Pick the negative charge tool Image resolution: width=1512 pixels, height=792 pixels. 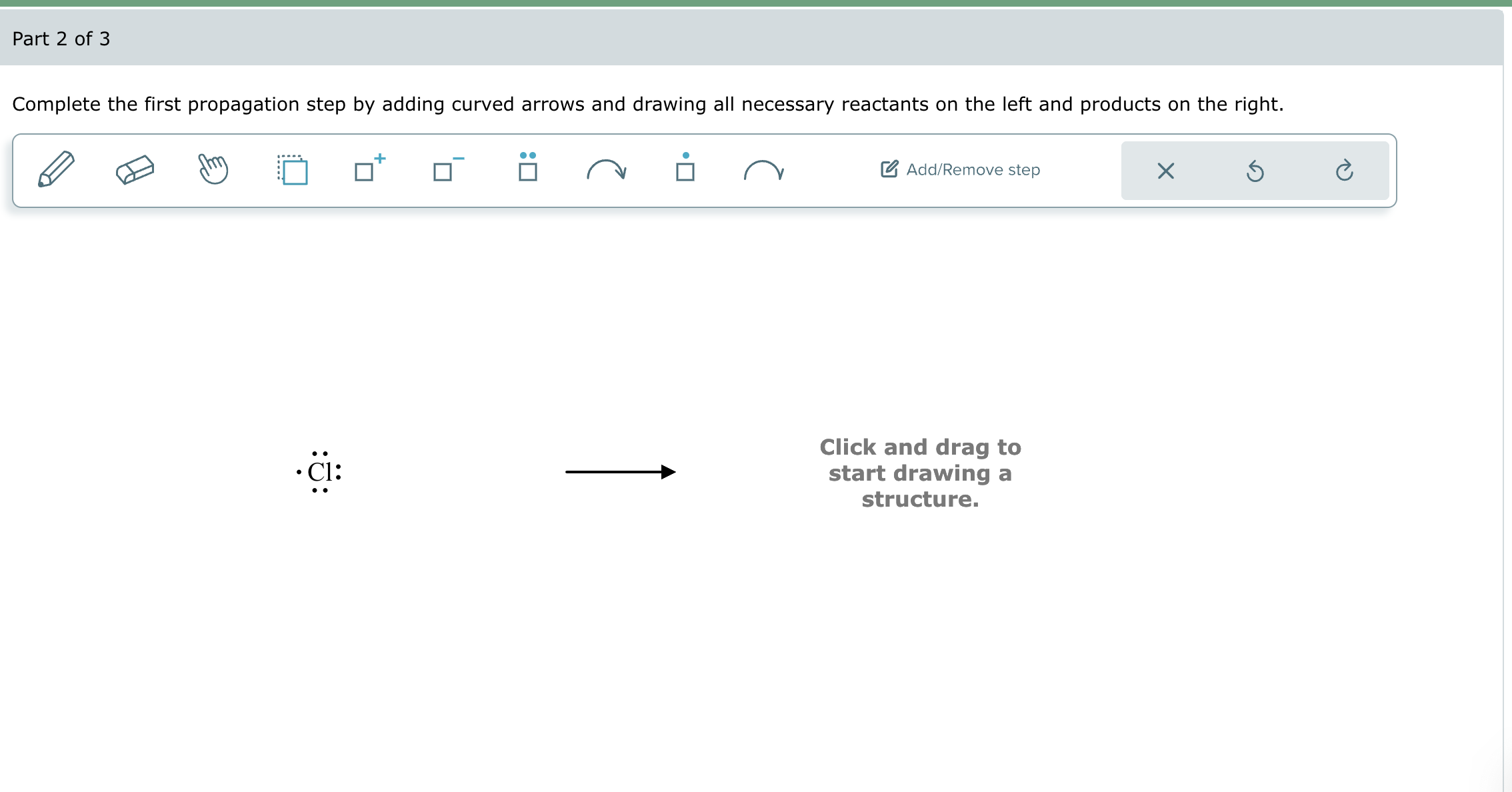[x=447, y=171]
